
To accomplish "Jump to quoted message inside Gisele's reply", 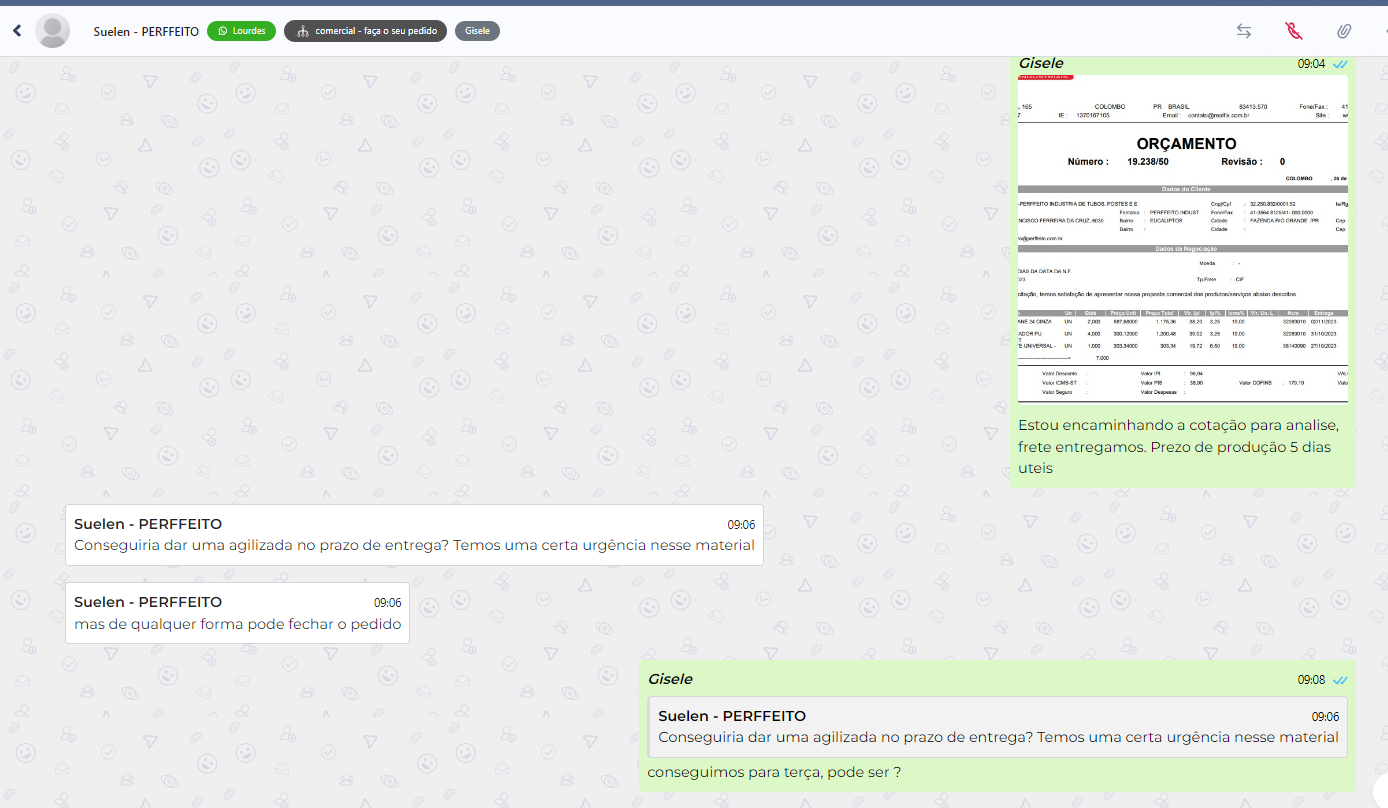I will (997, 727).
